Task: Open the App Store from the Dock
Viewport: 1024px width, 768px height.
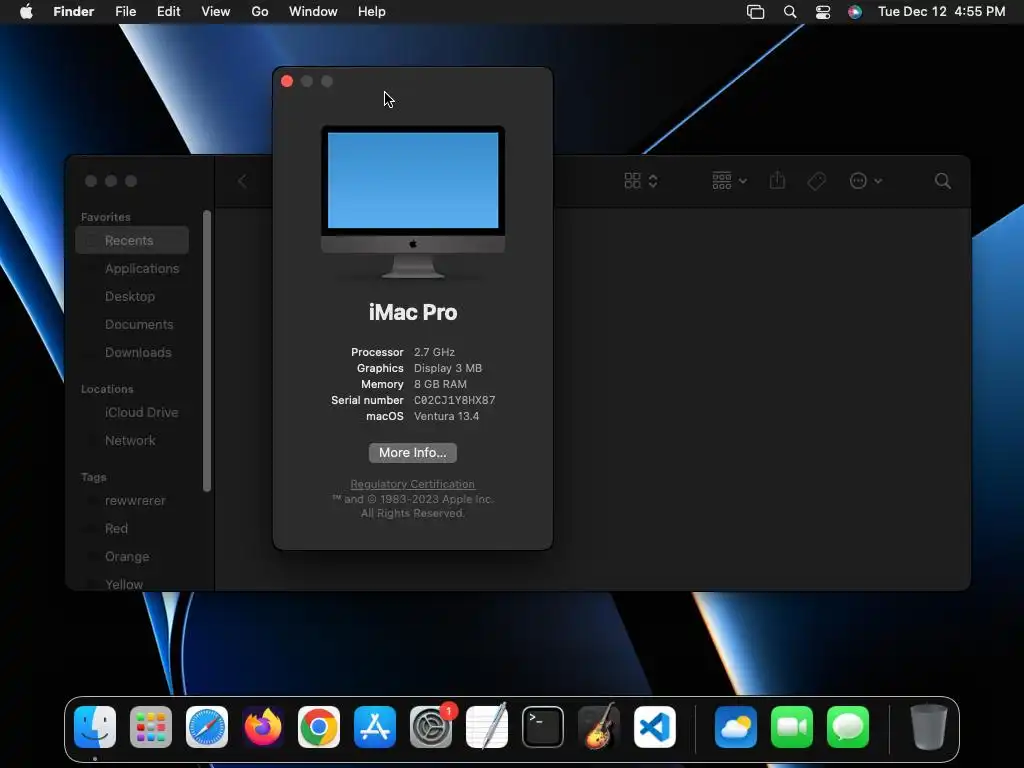Action: pyautogui.click(x=375, y=727)
